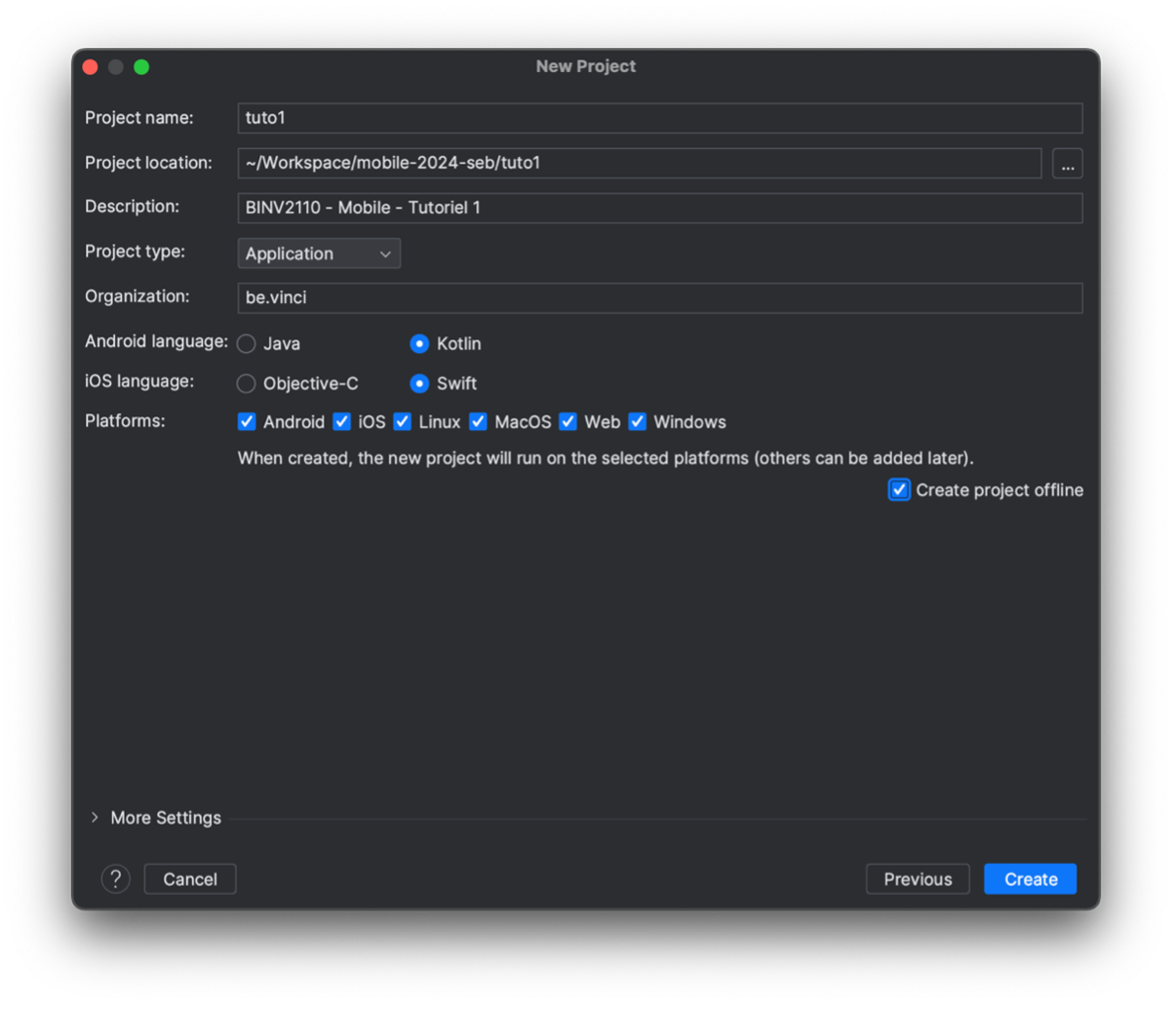Click the Create button
Viewport: 1176px width, 1009px height.
click(x=1030, y=878)
